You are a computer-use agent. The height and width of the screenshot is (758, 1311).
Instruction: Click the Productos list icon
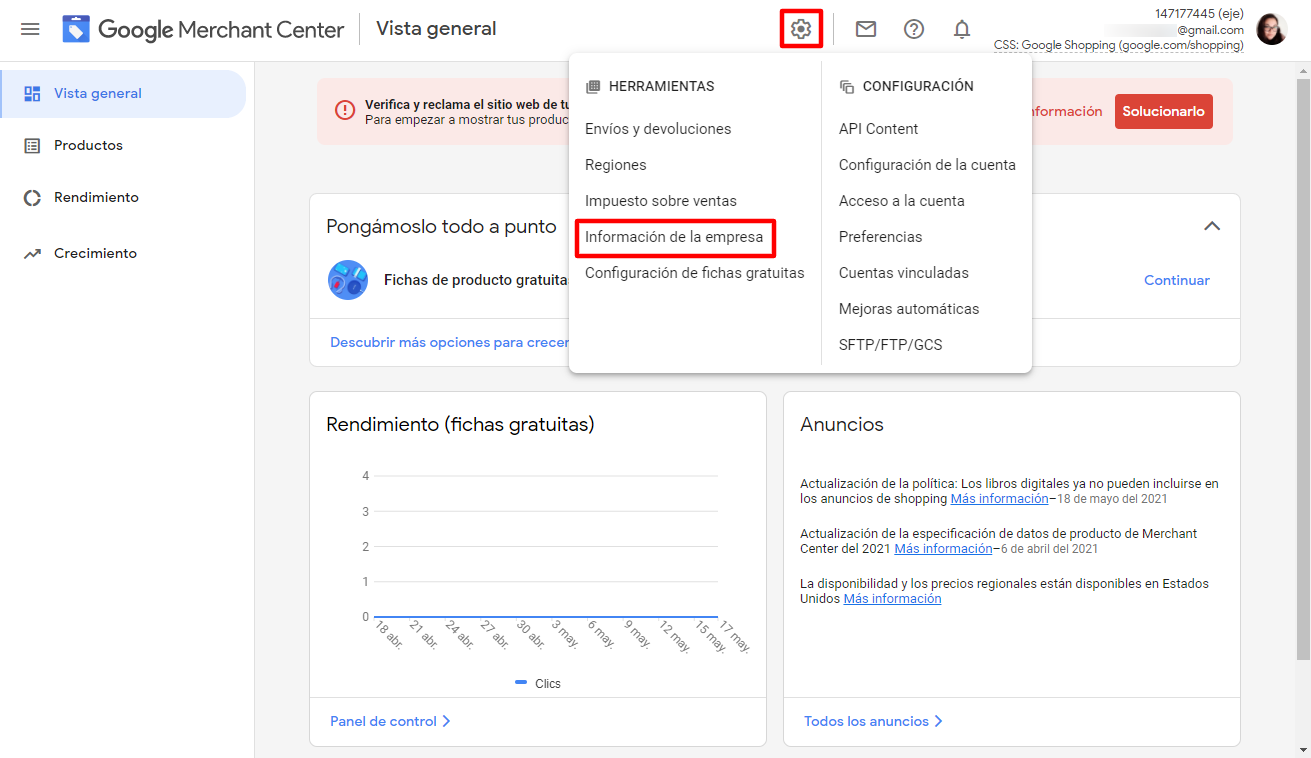point(32,146)
